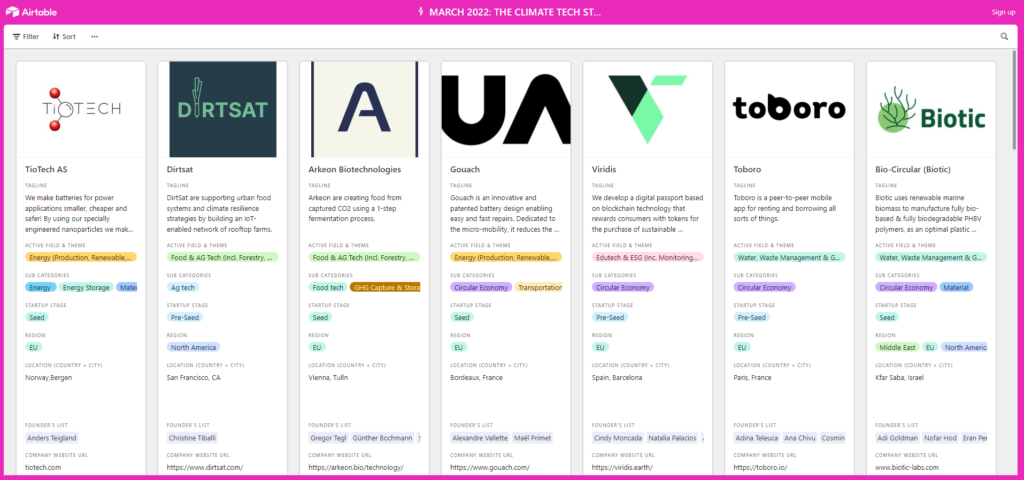Viewport: 1024px width, 480px height.
Task: Click the Toboro card title
Action: [x=747, y=170]
